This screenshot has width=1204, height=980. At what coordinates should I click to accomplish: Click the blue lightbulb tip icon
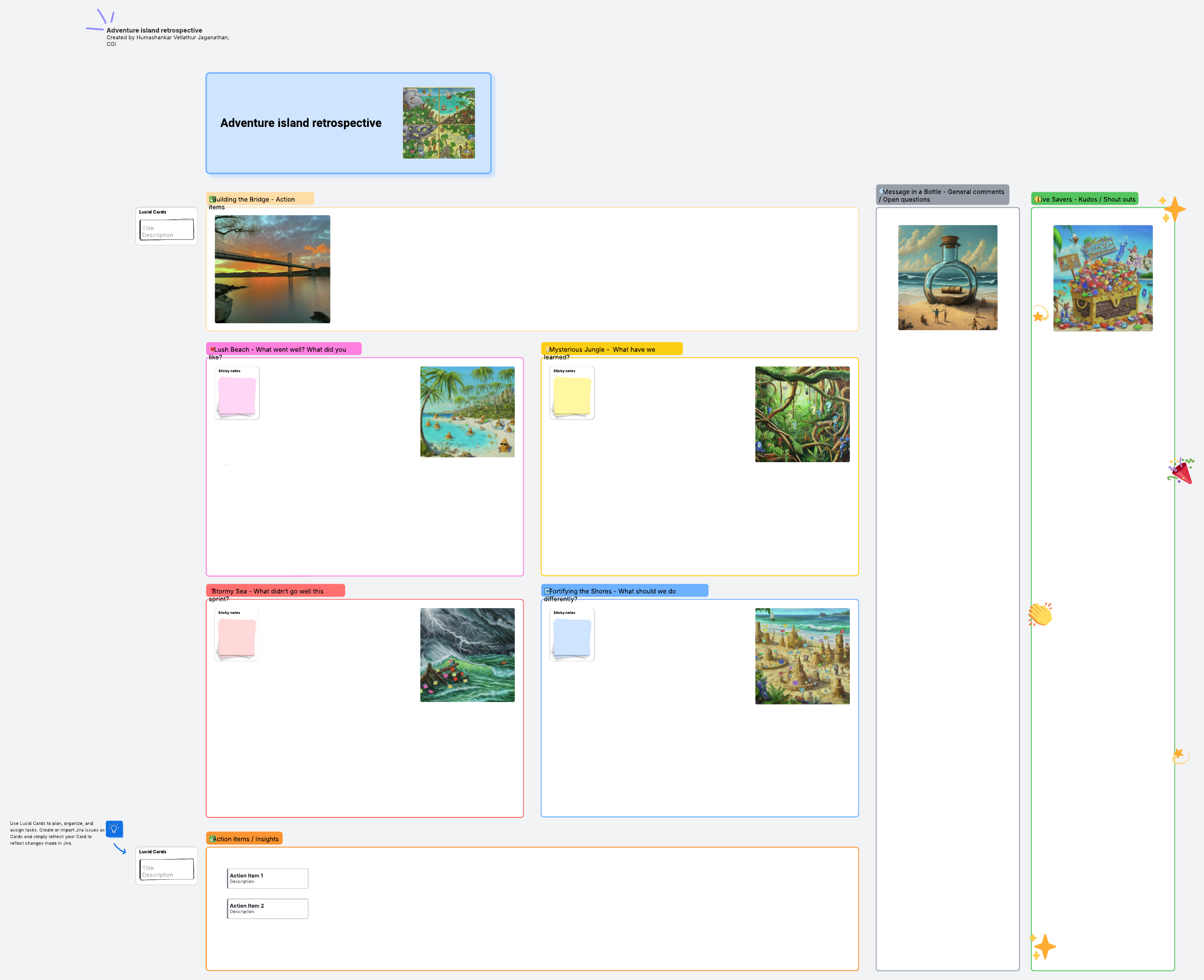pyautogui.click(x=114, y=829)
